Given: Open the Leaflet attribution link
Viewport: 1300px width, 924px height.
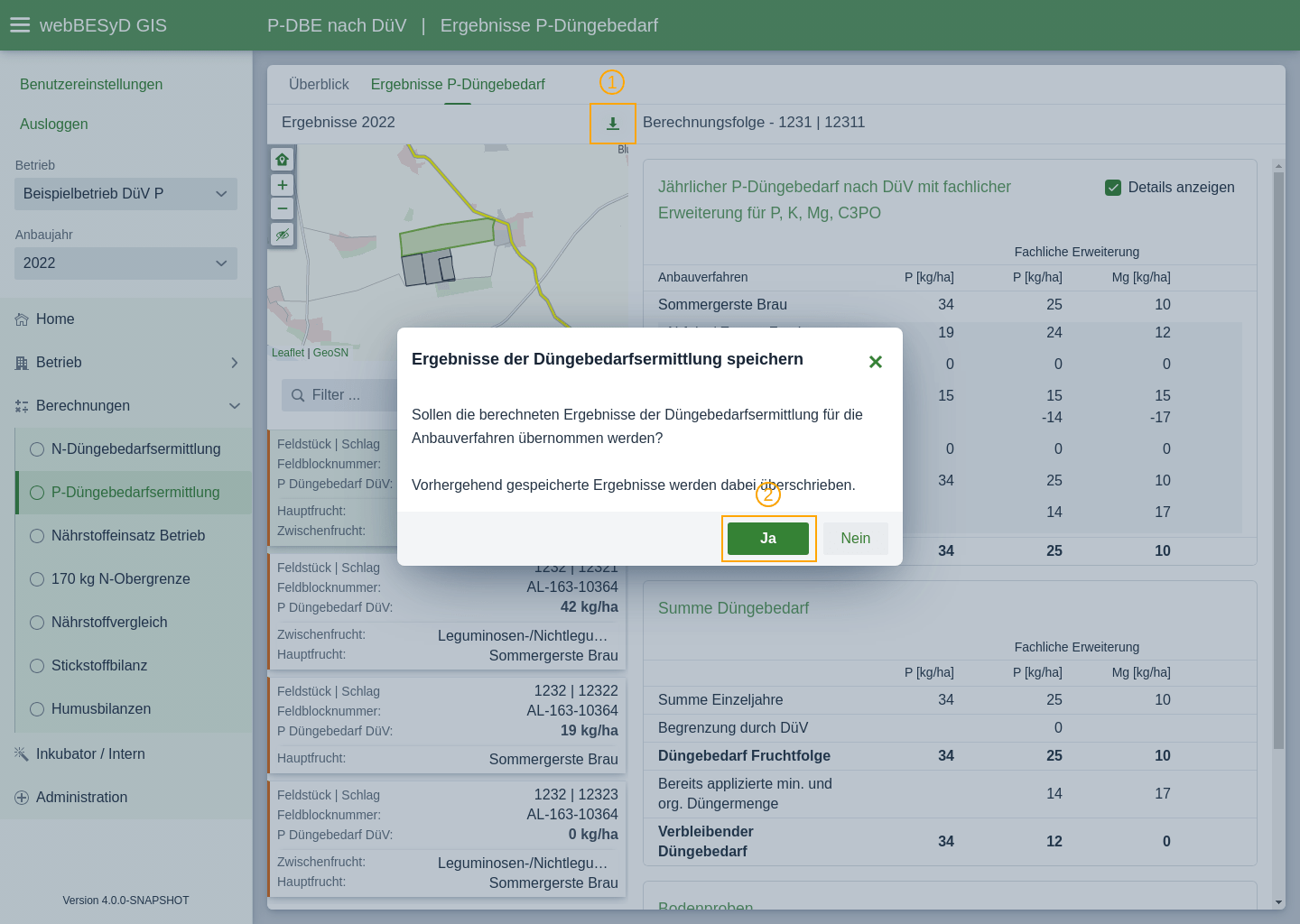Looking at the screenshot, I should point(288,353).
